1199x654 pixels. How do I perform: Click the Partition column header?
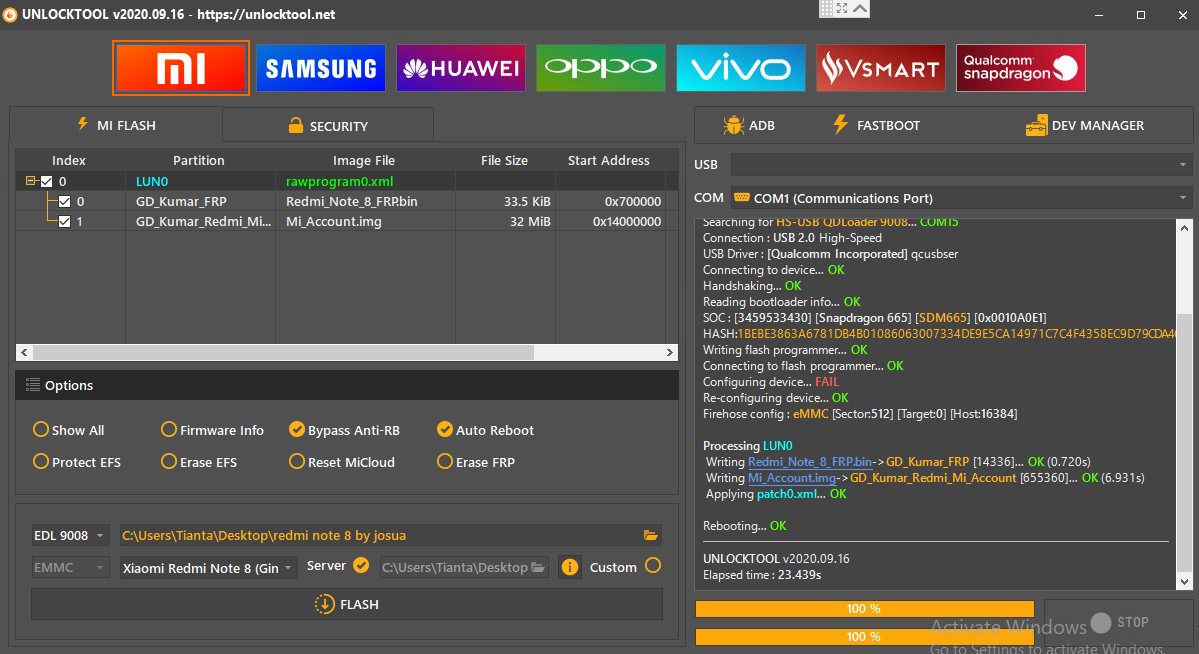tap(199, 161)
